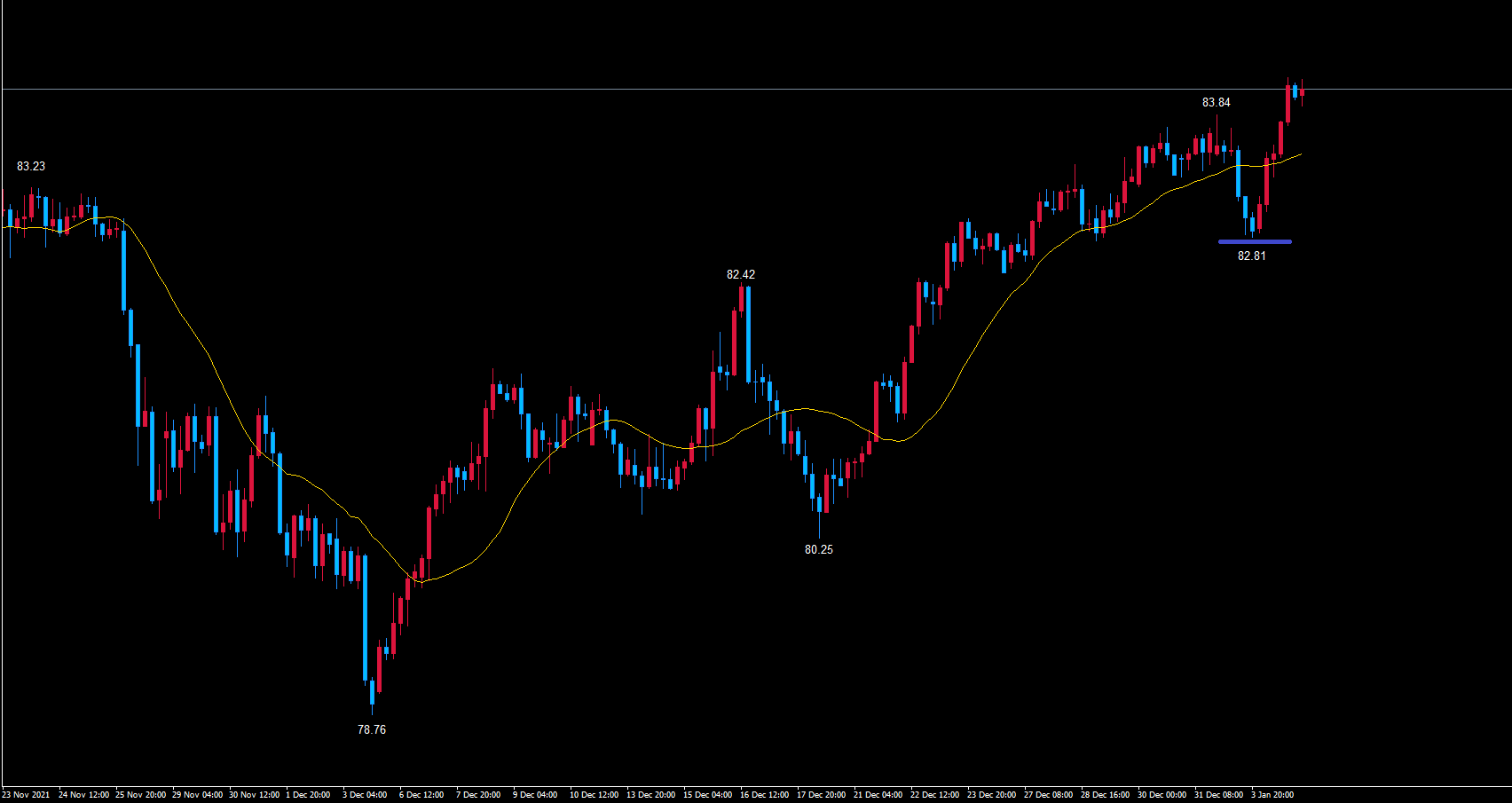Click the 31 Dec 08:00 time label
This screenshot has width=1512, height=803.
tap(1218, 794)
